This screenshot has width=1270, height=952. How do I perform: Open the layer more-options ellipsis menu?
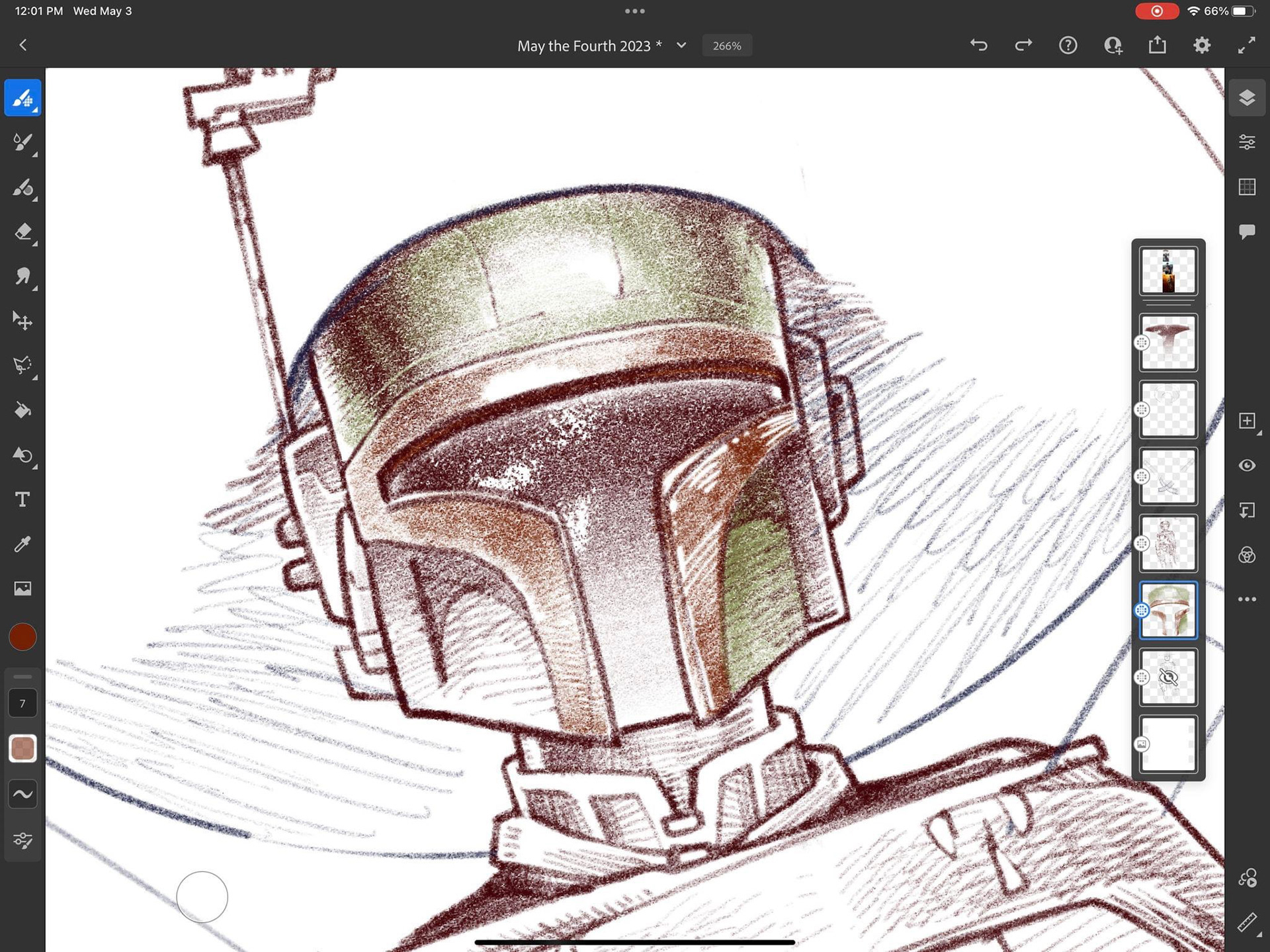pyautogui.click(x=1247, y=599)
